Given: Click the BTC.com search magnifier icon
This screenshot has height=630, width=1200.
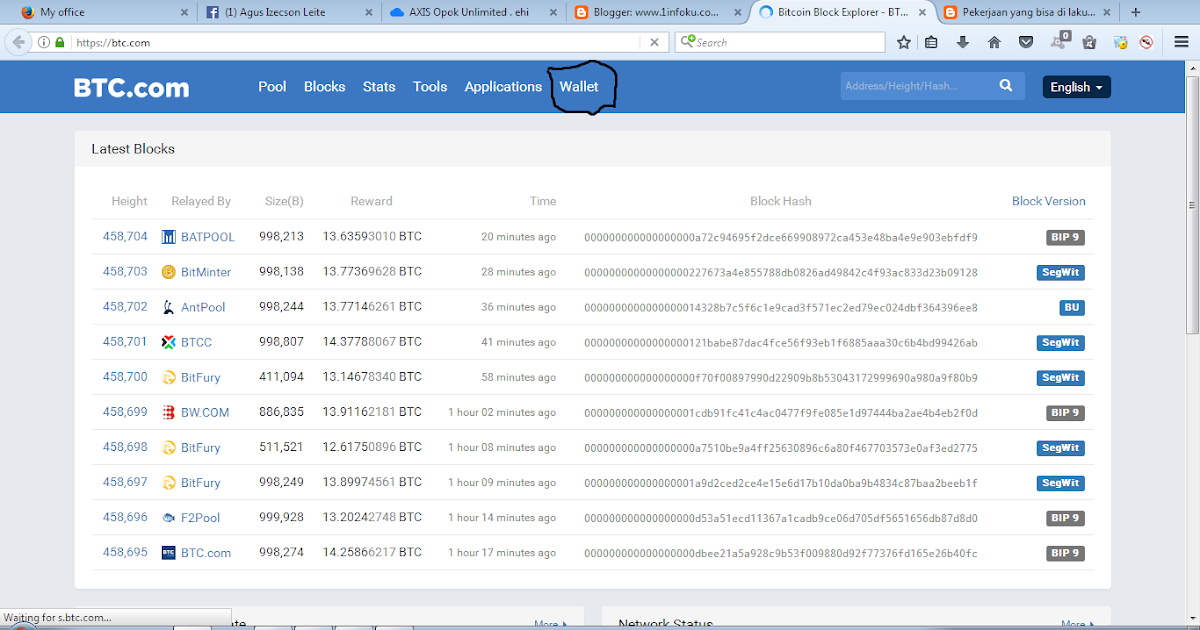Looking at the screenshot, I should (1006, 86).
